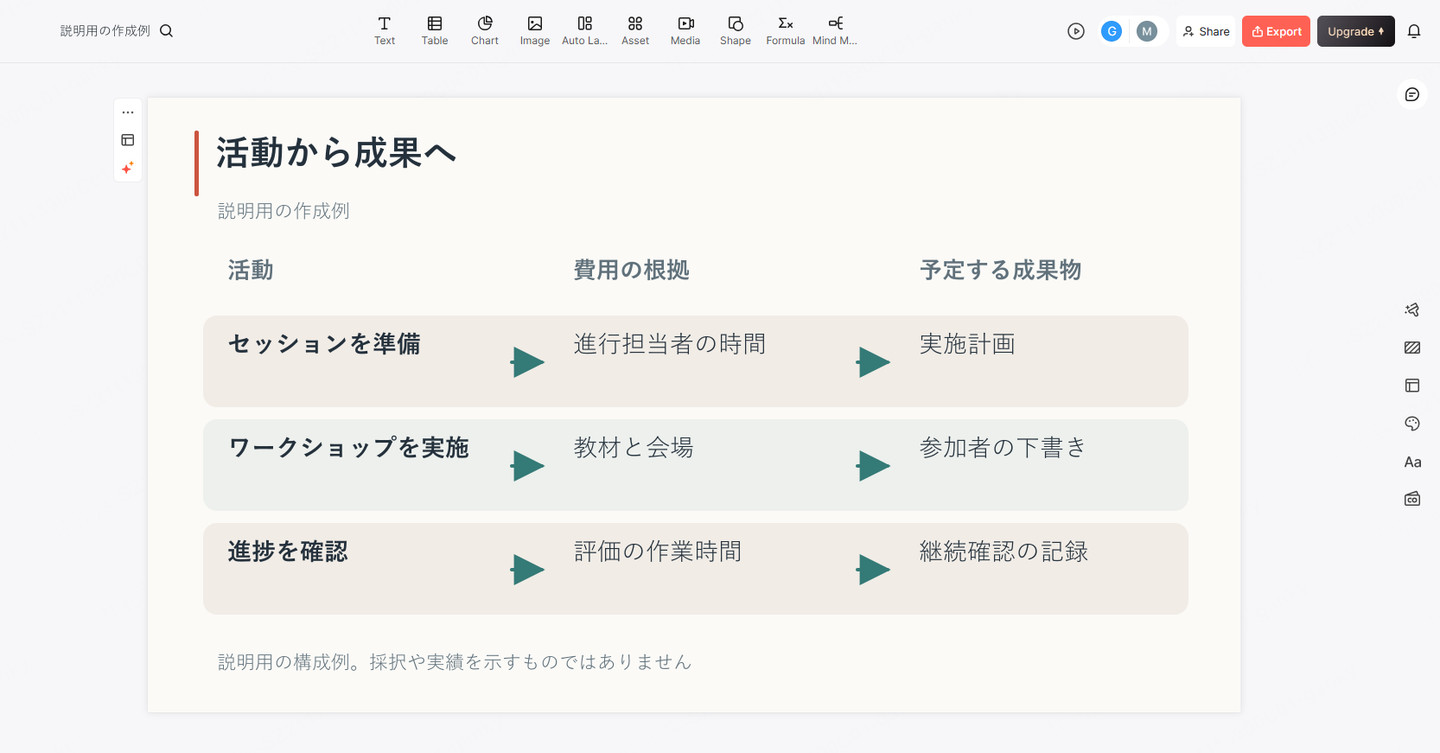Open the magic design wand icon in sidebar
The width and height of the screenshot is (1440, 753).
click(1412, 310)
